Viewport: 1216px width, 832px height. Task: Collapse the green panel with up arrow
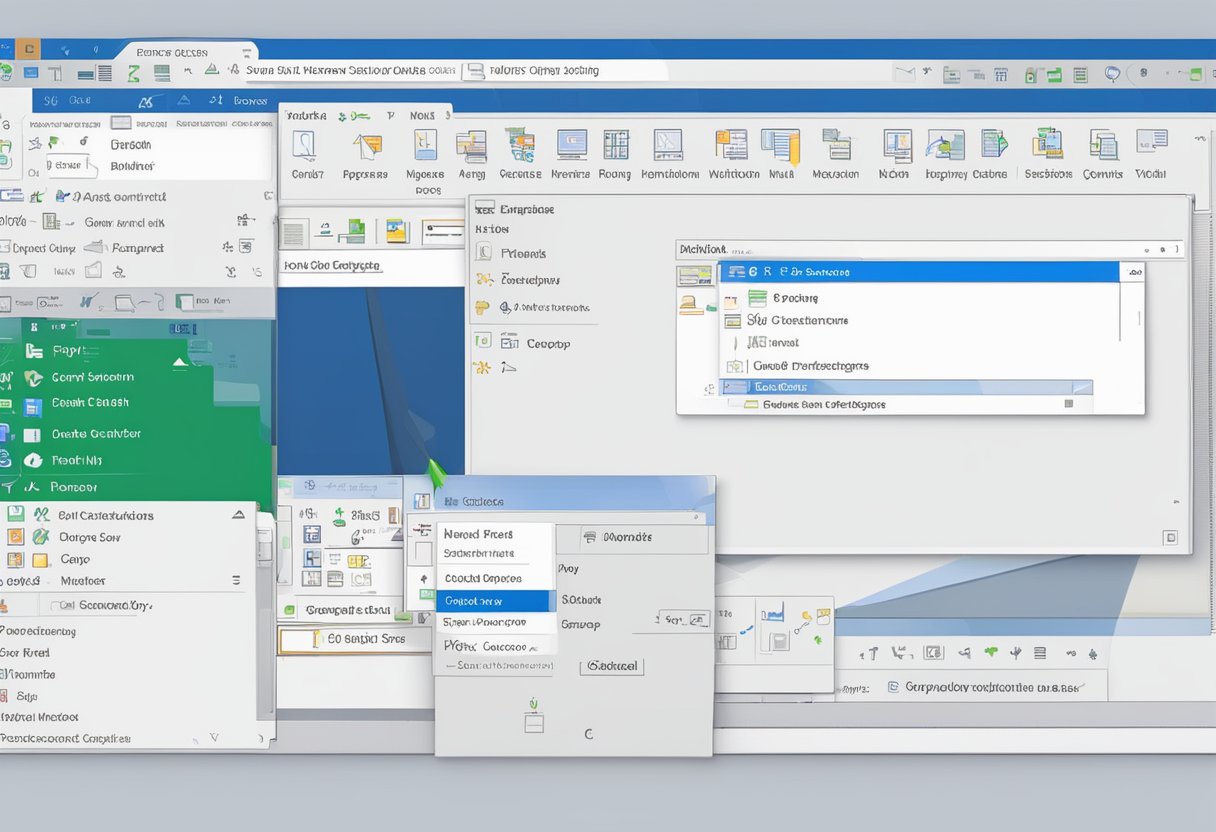point(180,362)
